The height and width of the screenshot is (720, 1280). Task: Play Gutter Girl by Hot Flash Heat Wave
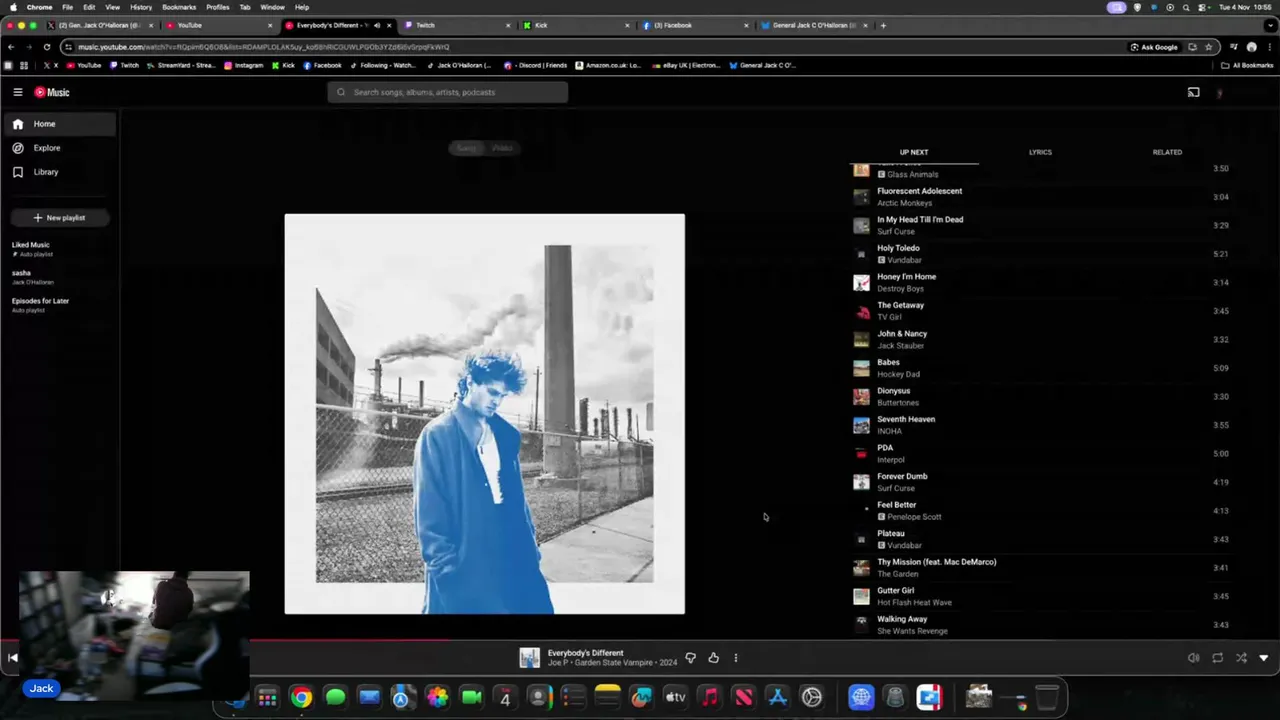coord(1040,596)
